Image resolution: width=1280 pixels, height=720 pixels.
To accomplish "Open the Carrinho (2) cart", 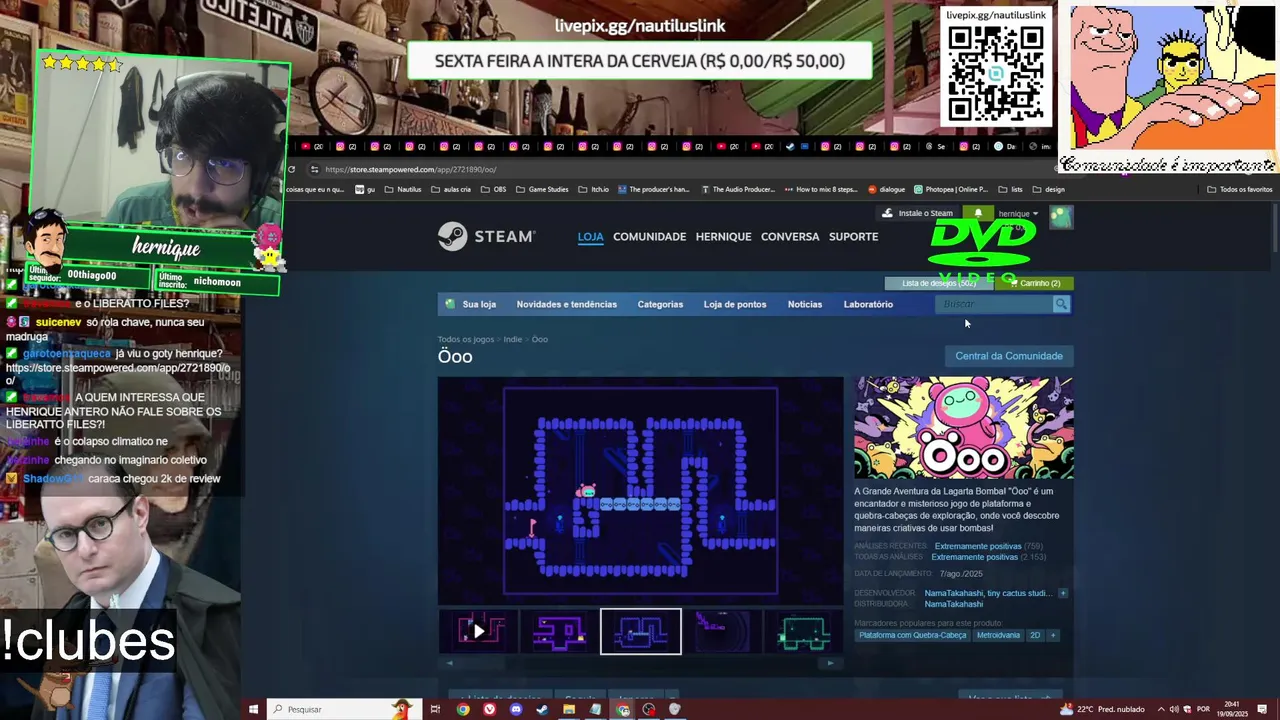I will pyautogui.click(x=1035, y=283).
